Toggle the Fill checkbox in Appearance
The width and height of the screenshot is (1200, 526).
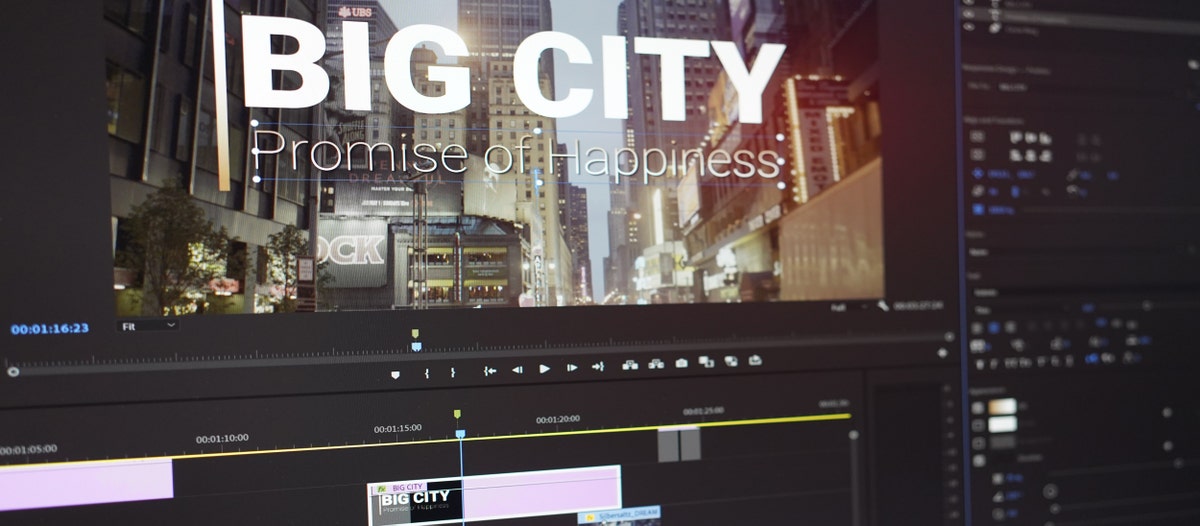977,406
